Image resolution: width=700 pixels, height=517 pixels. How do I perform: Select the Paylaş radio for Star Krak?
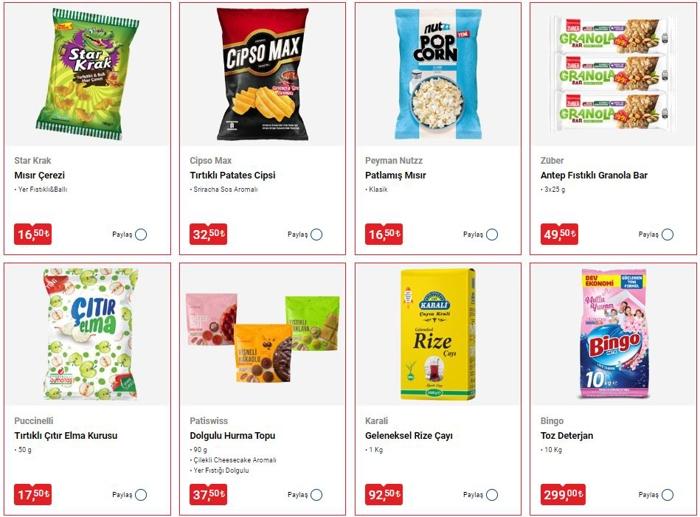click(141, 234)
